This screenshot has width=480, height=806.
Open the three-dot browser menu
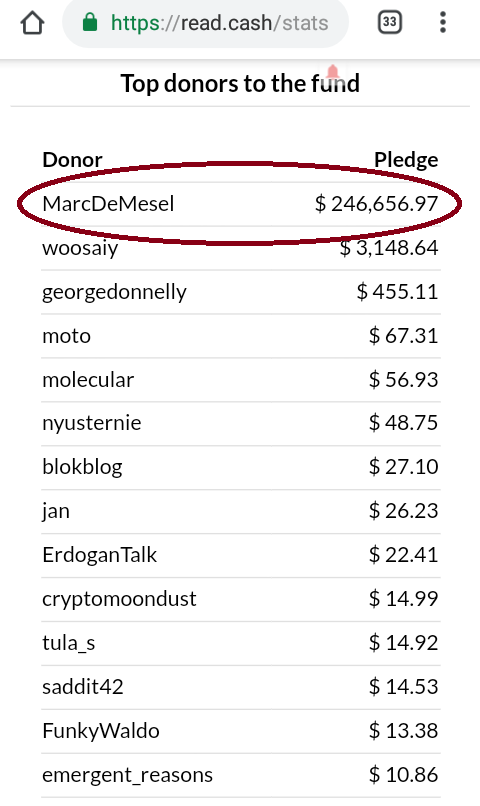click(x=442, y=22)
